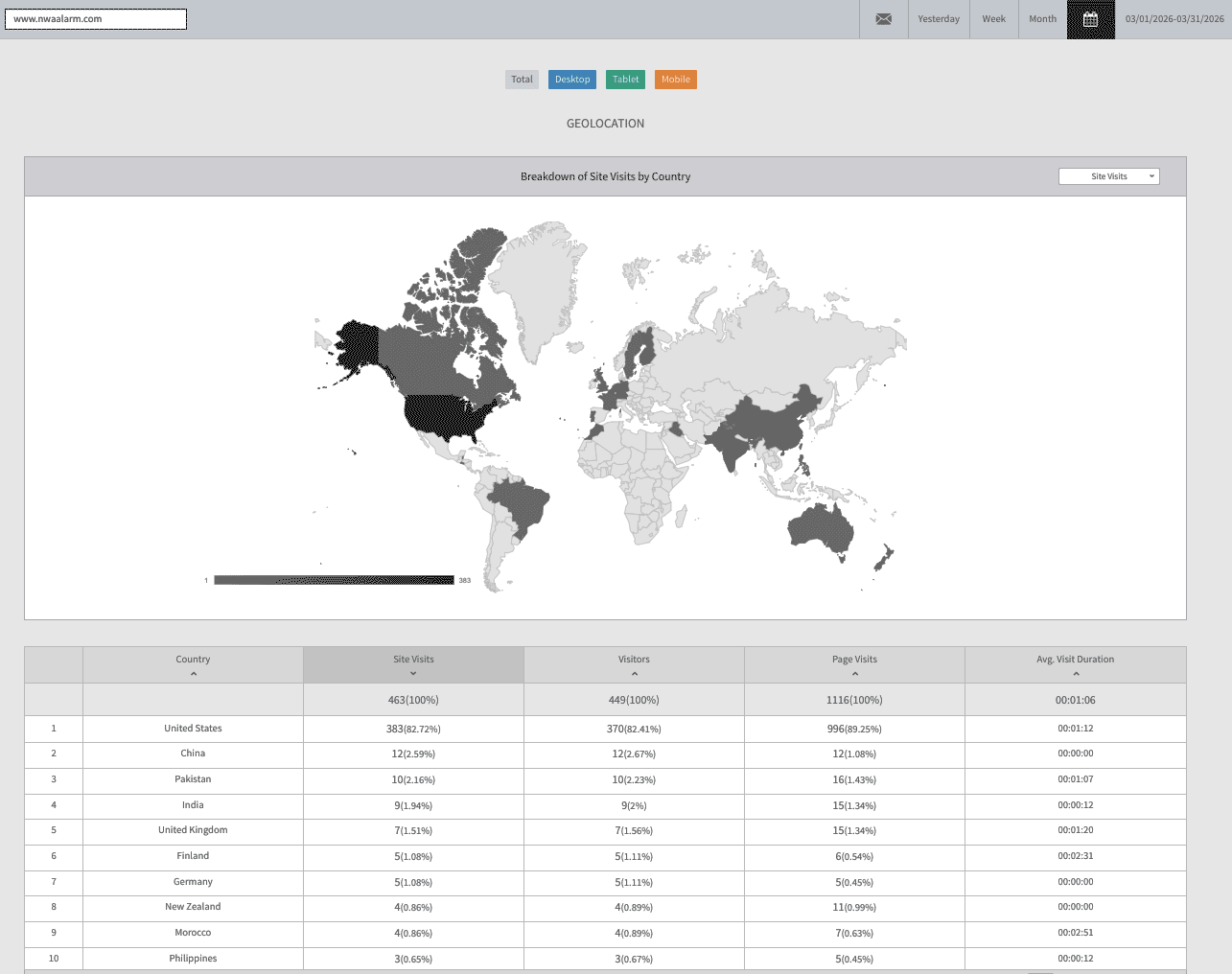Image resolution: width=1232 pixels, height=974 pixels.
Task: Sort by Page Visits column arrow
Action: click(x=854, y=674)
